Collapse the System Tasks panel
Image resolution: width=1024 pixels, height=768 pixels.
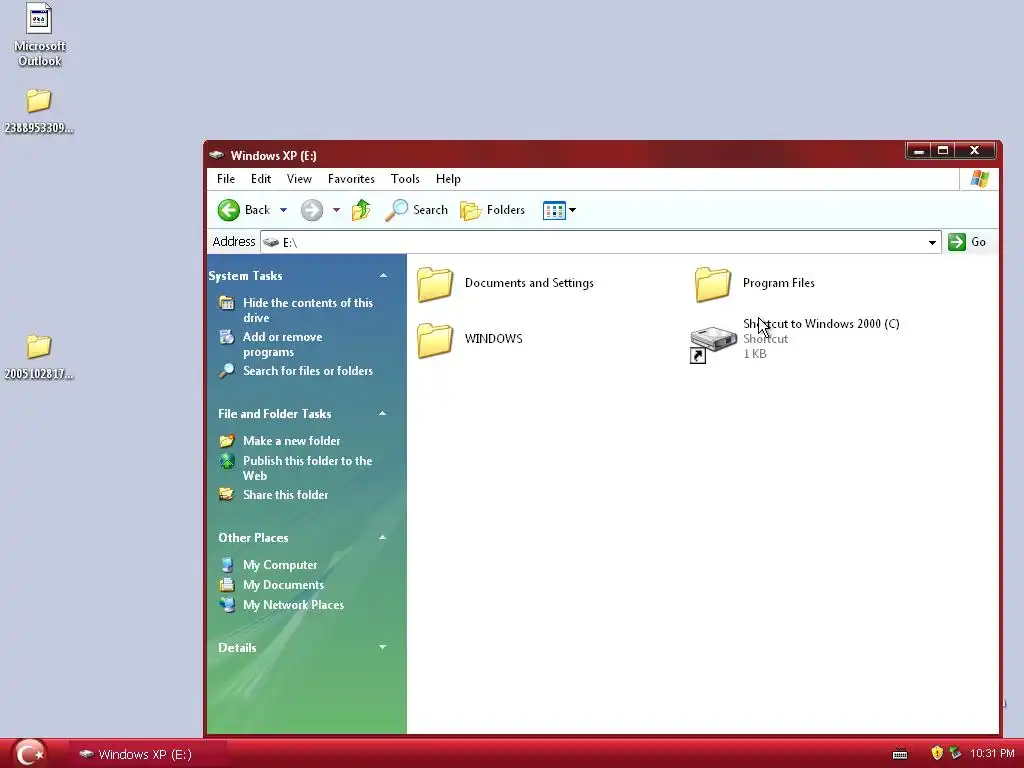pyautogui.click(x=383, y=276)
